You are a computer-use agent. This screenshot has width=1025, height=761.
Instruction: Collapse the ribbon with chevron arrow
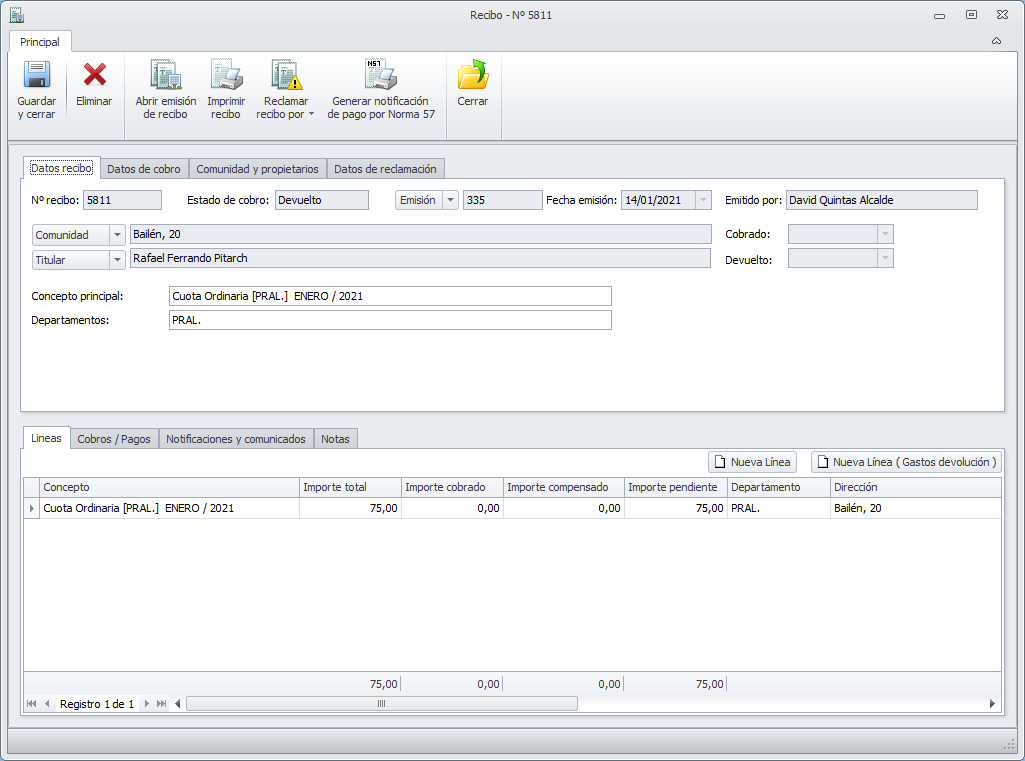[x=996, y=42]
